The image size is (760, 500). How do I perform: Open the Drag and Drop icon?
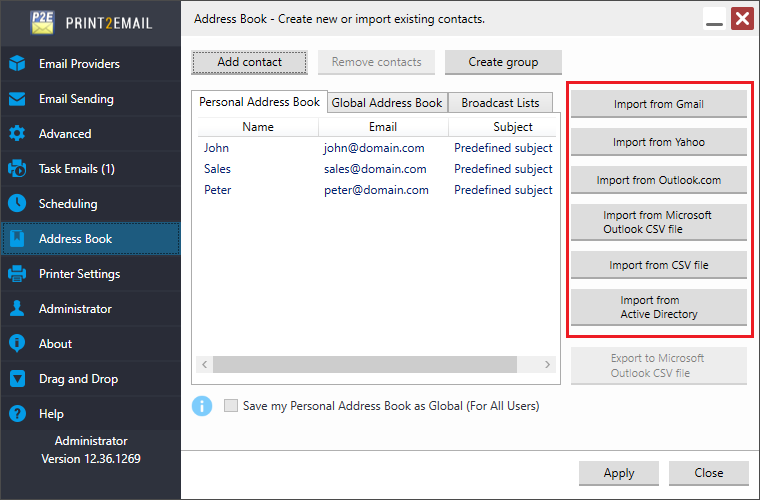(x=17, y=379)
